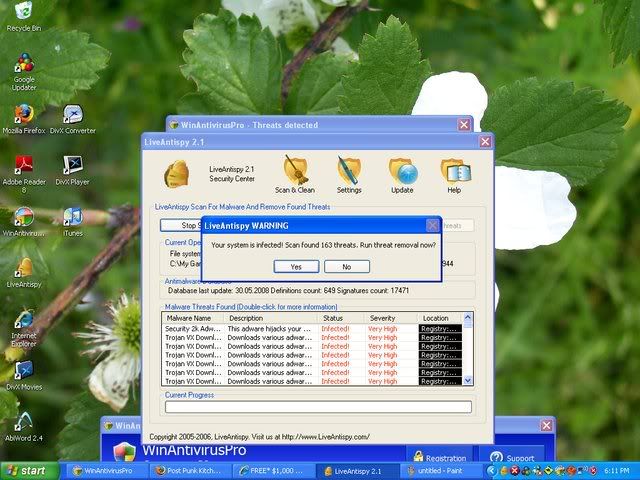Click No in LiveAntispy WARNING dialog
Screen dimensions: 640x480
[347, 267]
